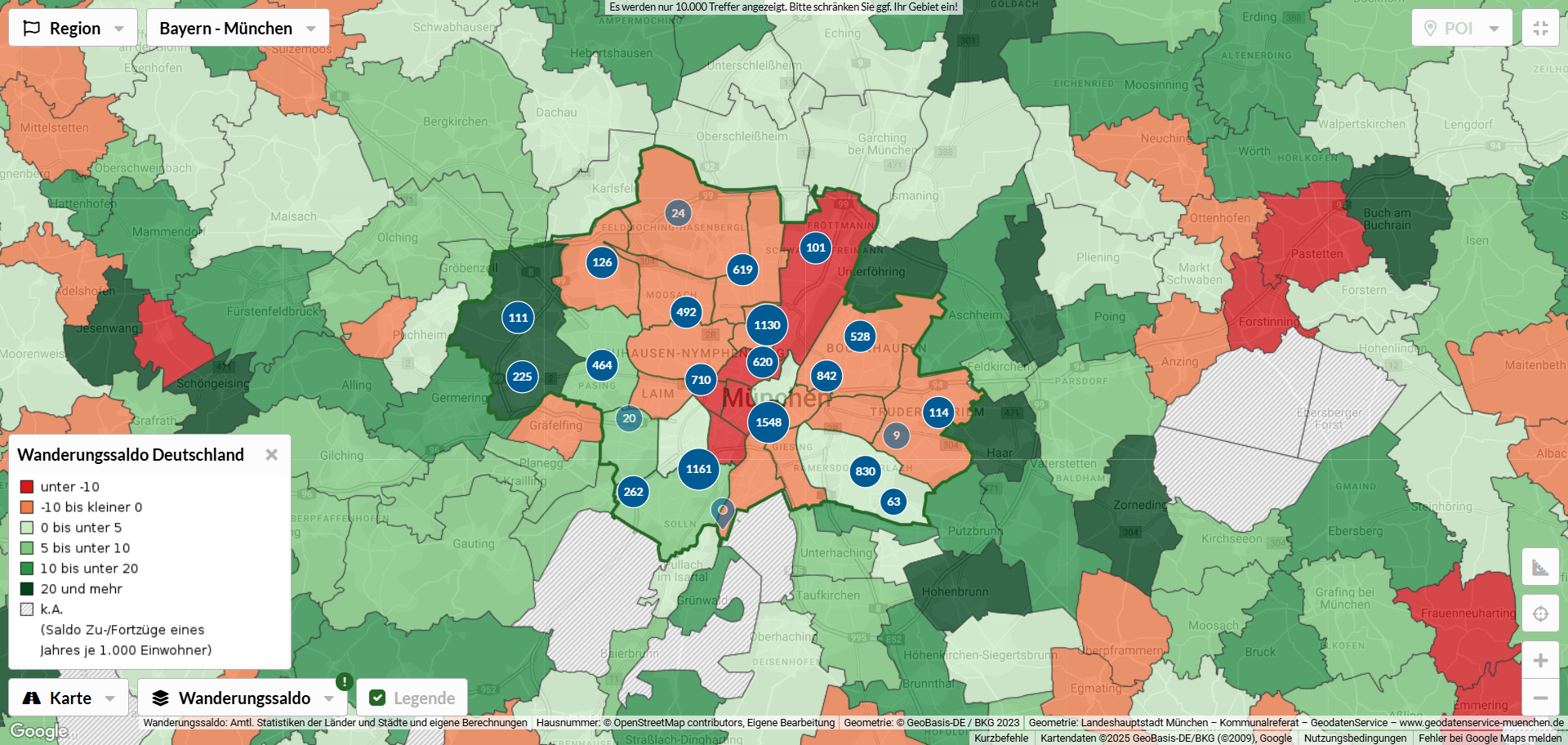
Task: Select the cluster marker 126
Action: [602, 262]
